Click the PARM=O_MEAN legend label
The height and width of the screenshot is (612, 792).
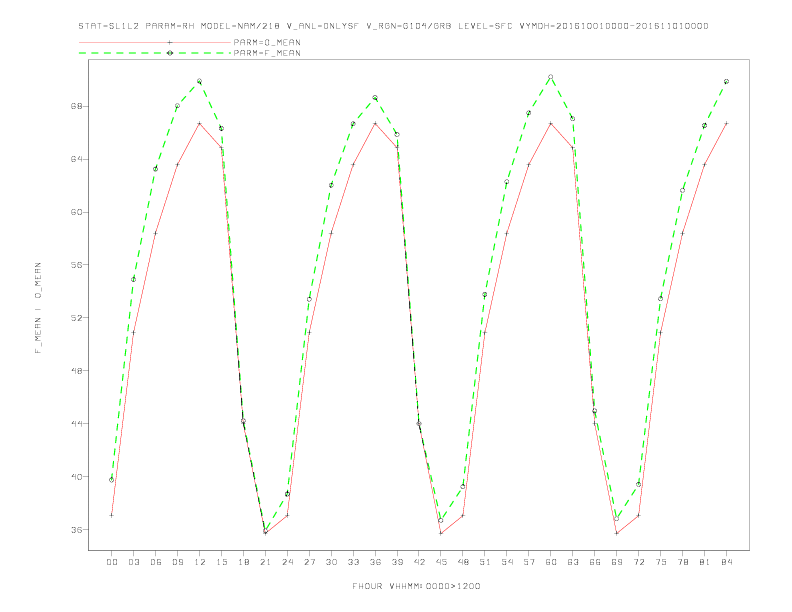267,42
